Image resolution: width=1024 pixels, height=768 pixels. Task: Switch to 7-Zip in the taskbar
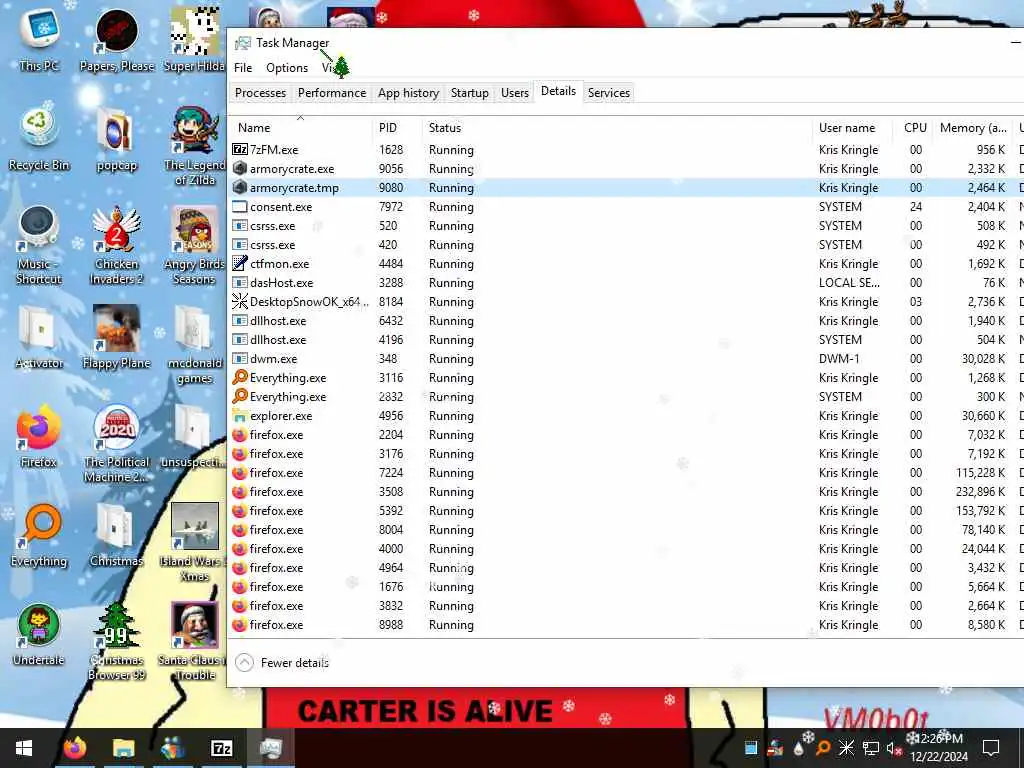221,748
